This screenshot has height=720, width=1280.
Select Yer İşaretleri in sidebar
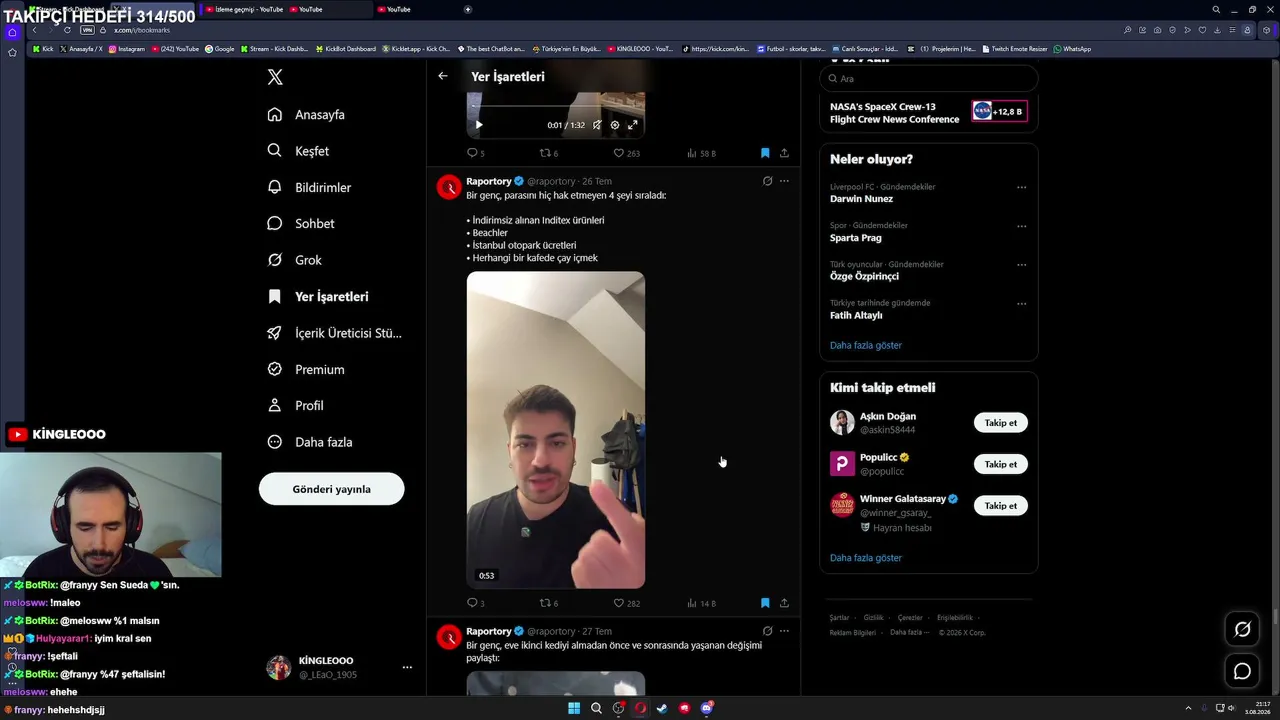pos(318,297)
